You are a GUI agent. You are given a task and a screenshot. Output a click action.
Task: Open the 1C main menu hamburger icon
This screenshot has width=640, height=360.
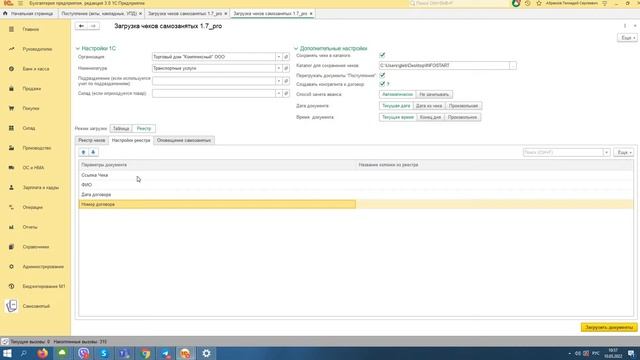pyautogui.click(x=20, y=3)
